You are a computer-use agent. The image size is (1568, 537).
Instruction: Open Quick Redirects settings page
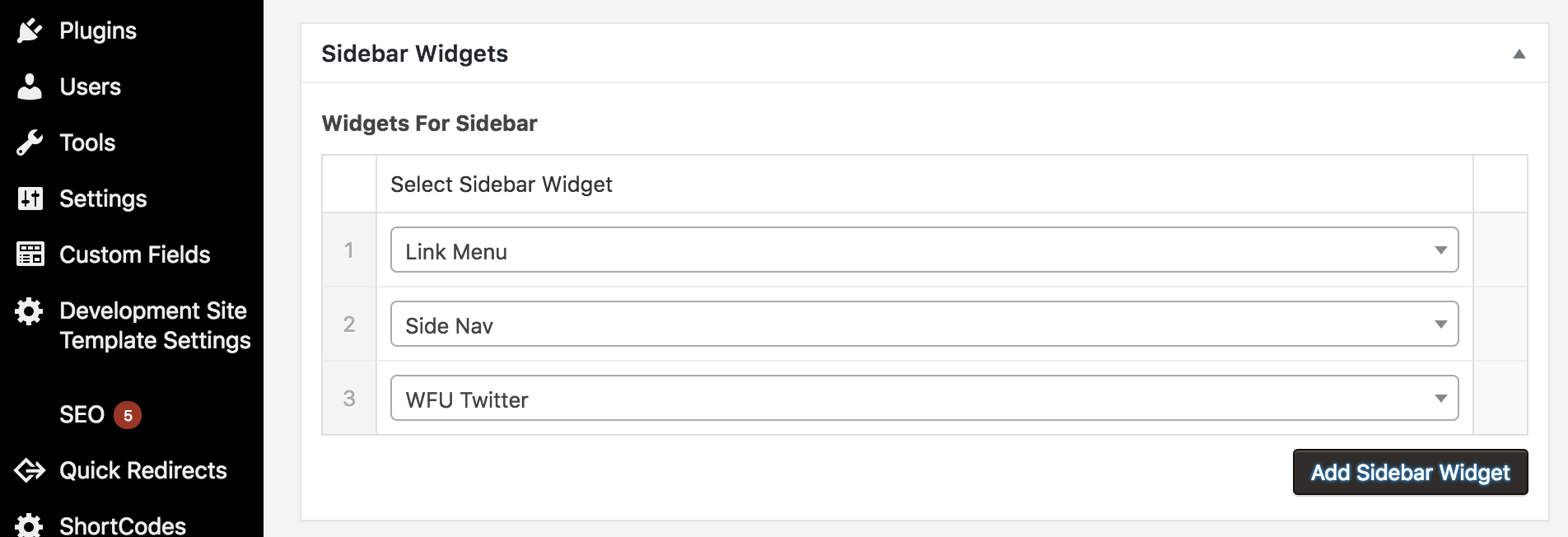(143, 470)
